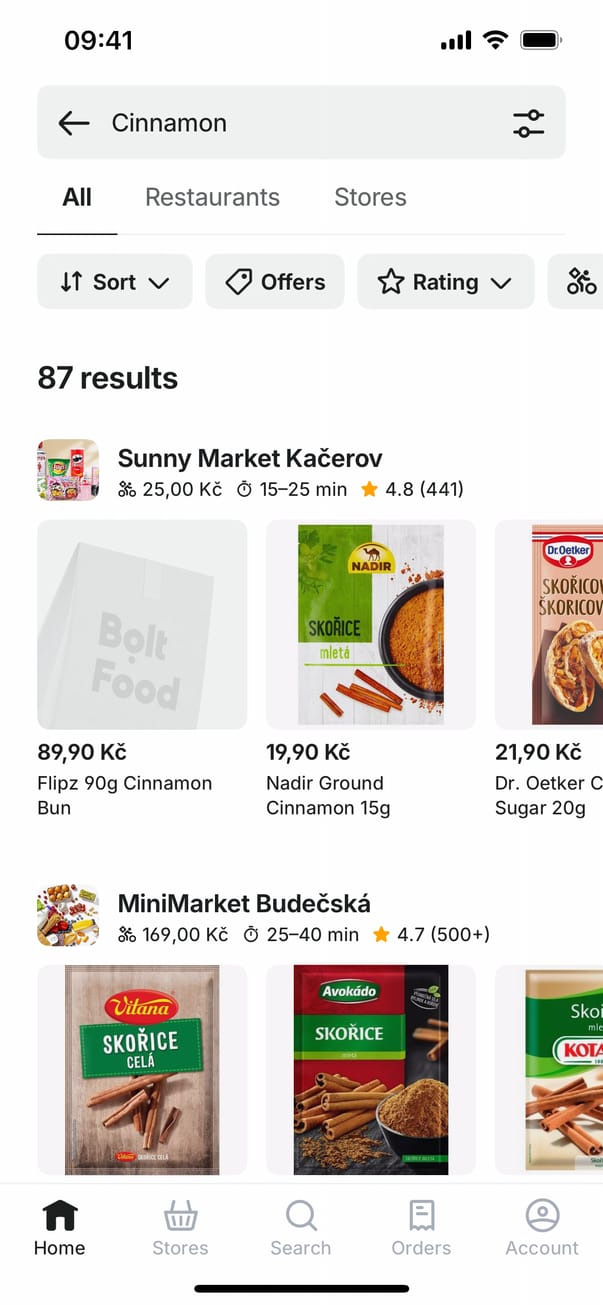Expand the Rating dropdown filter

pos(445,282)
